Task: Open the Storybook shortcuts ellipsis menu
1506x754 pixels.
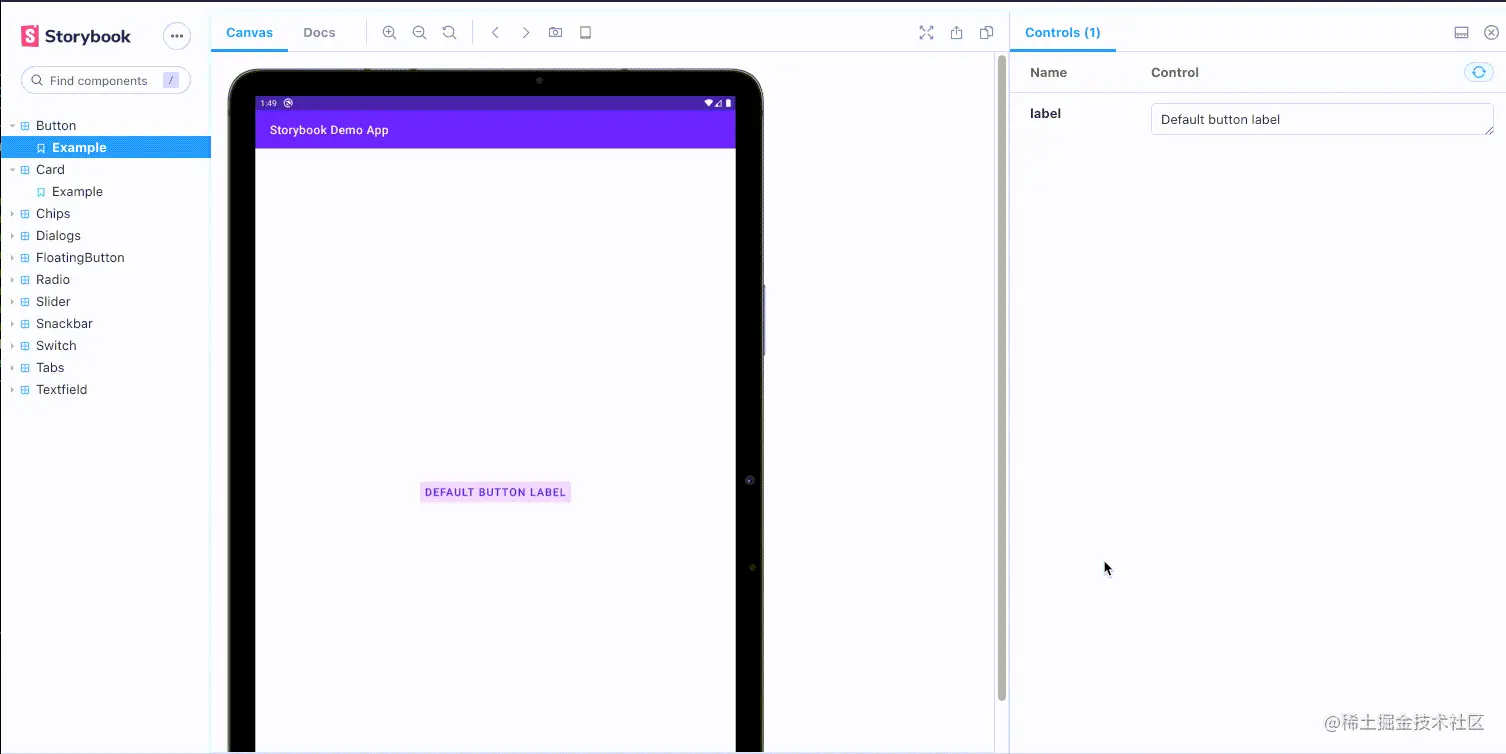Action: (x=177, y=36)
